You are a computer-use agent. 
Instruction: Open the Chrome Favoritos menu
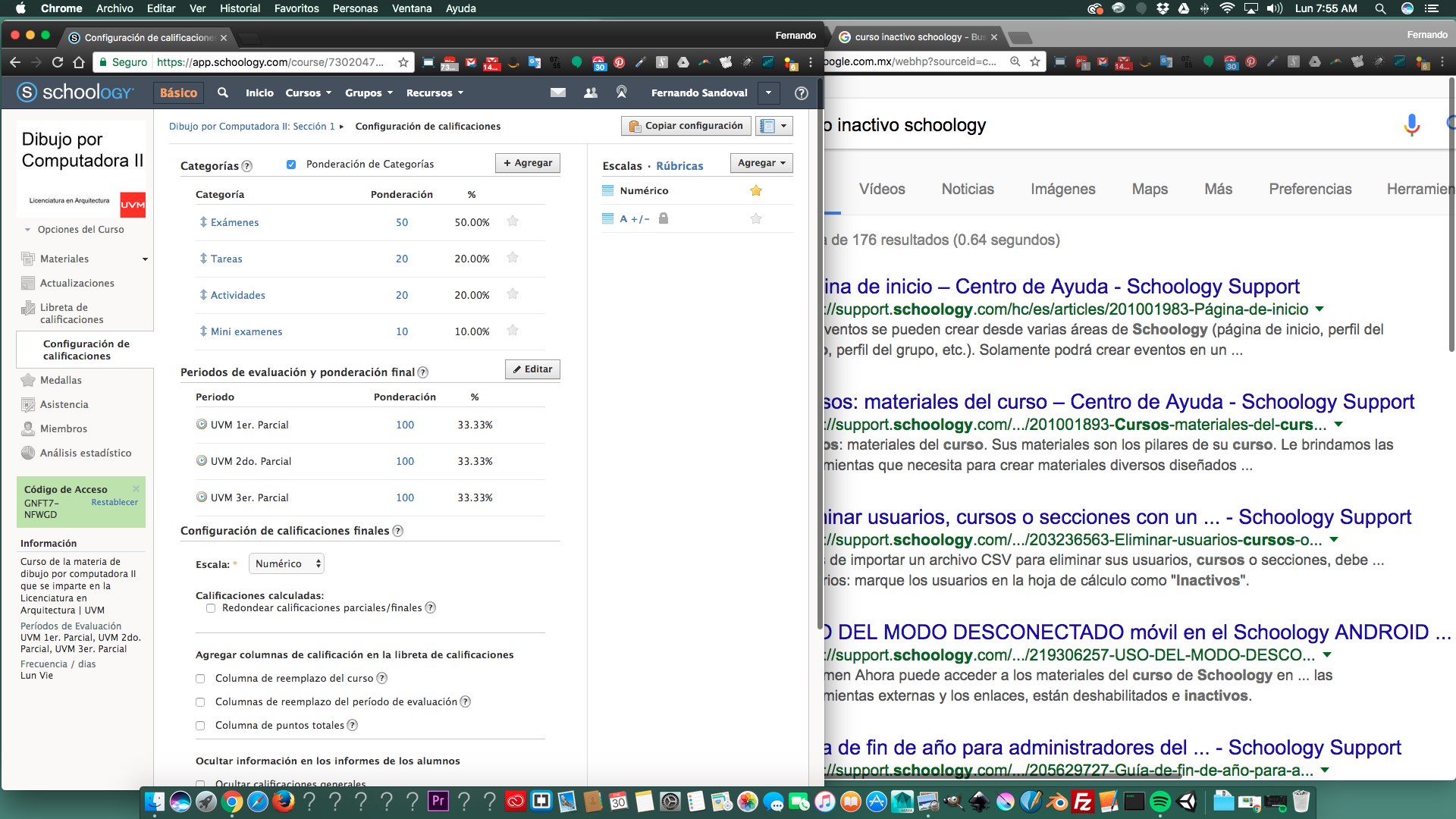click(297, 8)
